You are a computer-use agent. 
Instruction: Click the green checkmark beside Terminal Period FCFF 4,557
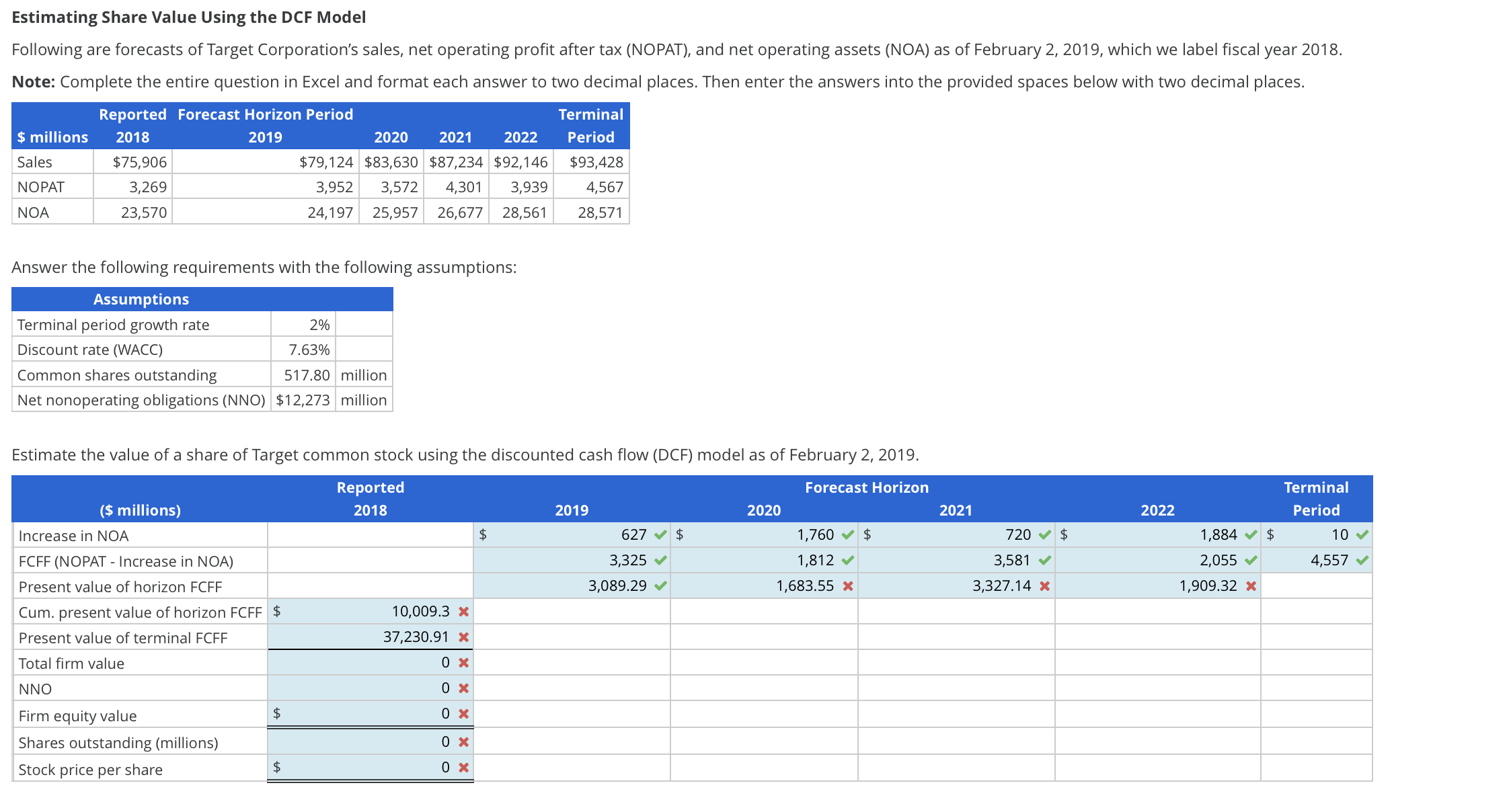click(1361, 560)
